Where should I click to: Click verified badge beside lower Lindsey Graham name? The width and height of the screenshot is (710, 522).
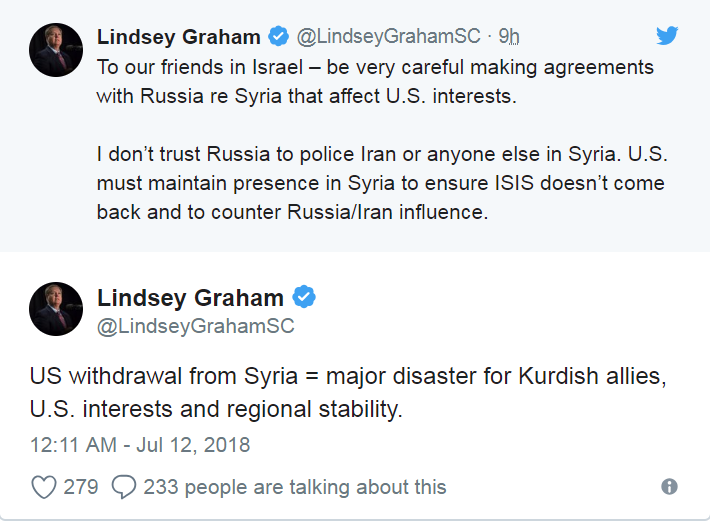[304, 297]
